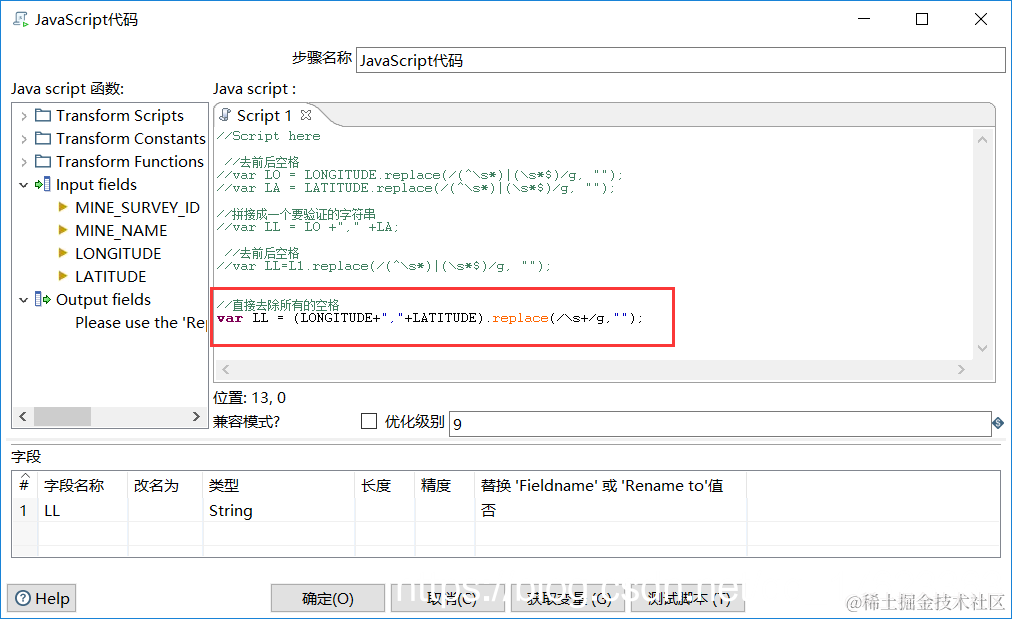1012x619 pixels.
Task: Select the MINE_NAME input field
Action: point(121,230)
